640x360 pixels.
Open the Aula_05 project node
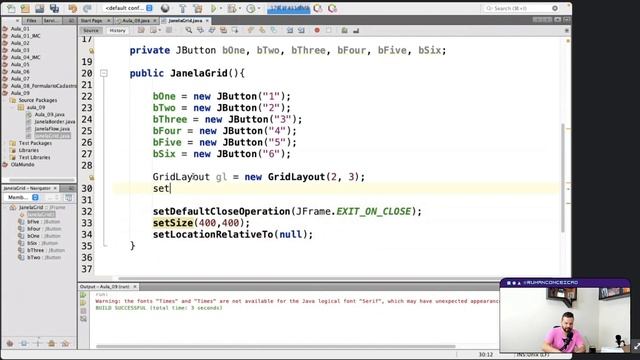pyautogui.click(x=20, y=64)
